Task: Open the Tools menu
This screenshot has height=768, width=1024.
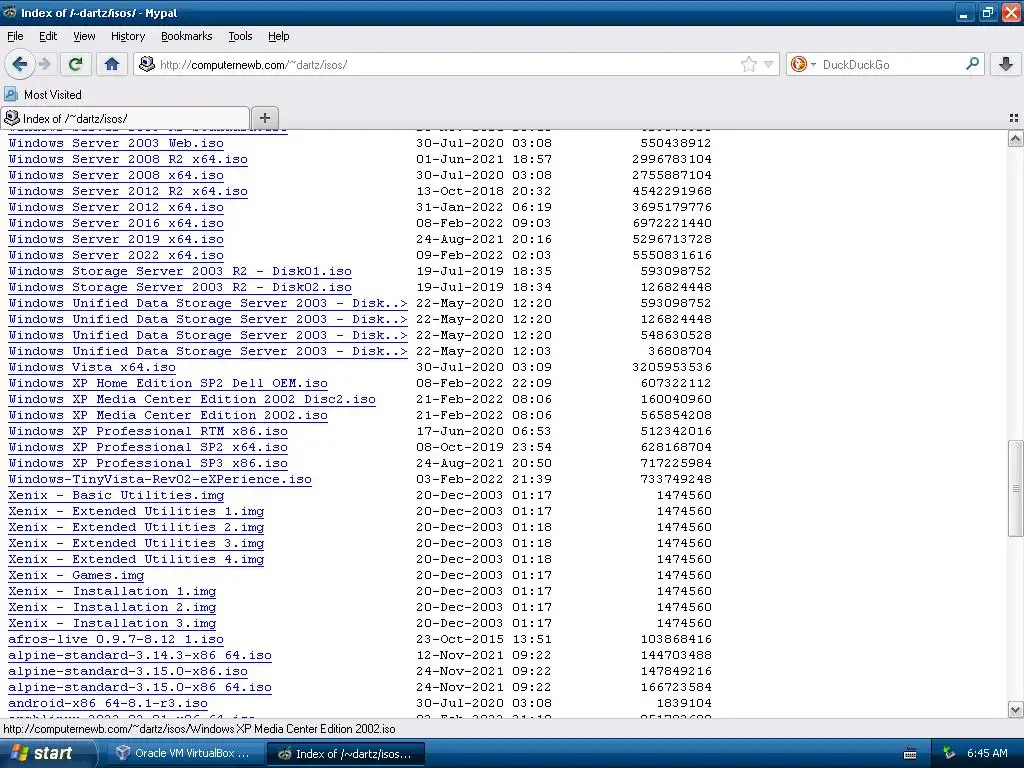Action: point(240,37)
